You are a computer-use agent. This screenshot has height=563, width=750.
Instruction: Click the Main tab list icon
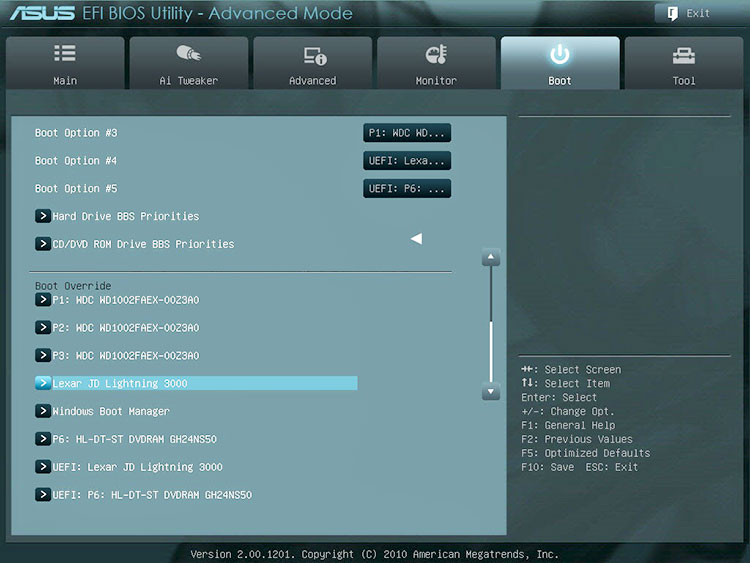click(x=64, y=54)
